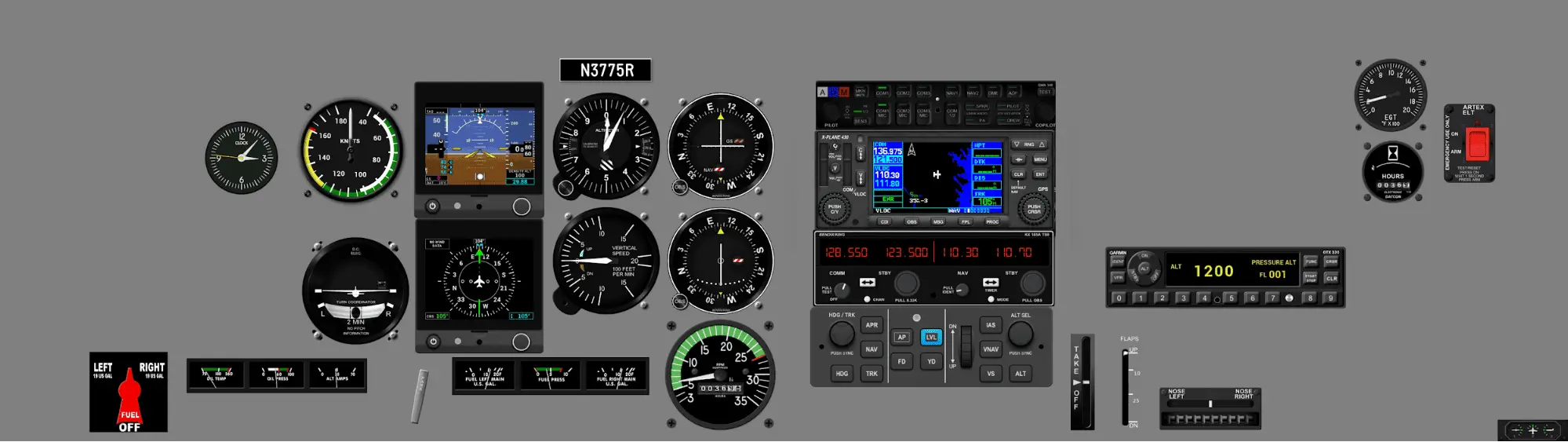This screenshot has width=1568, height=442.
Task: Increase GPS map range with up arrow
Action: [1042, 144]
